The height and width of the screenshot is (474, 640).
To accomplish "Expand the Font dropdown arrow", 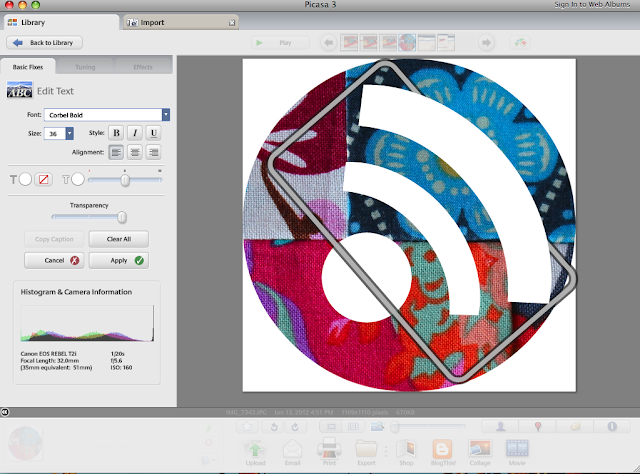I will pyautogui.click(x=166, y=115).
